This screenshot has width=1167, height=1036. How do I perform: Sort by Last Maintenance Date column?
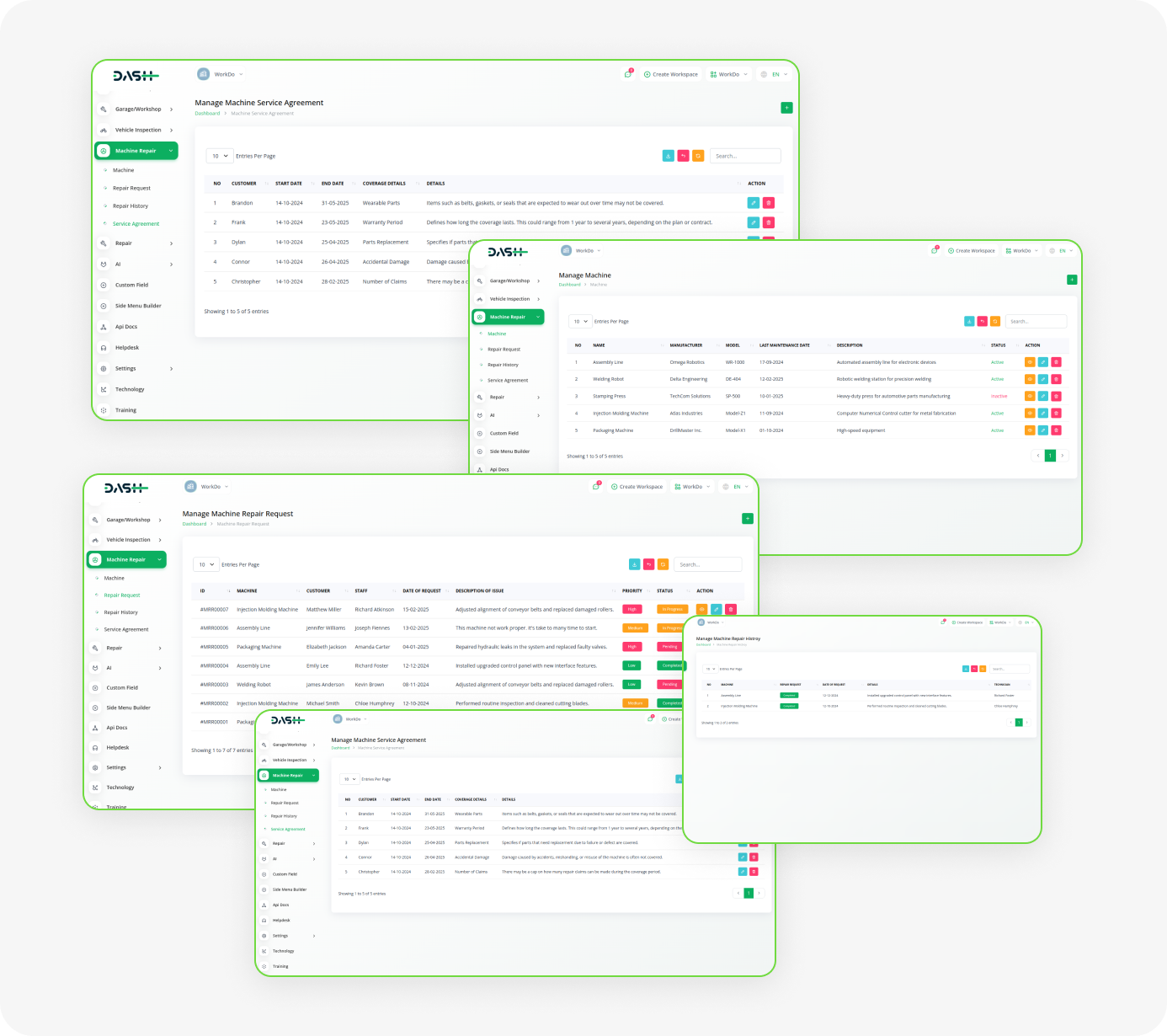pos(785,345)
